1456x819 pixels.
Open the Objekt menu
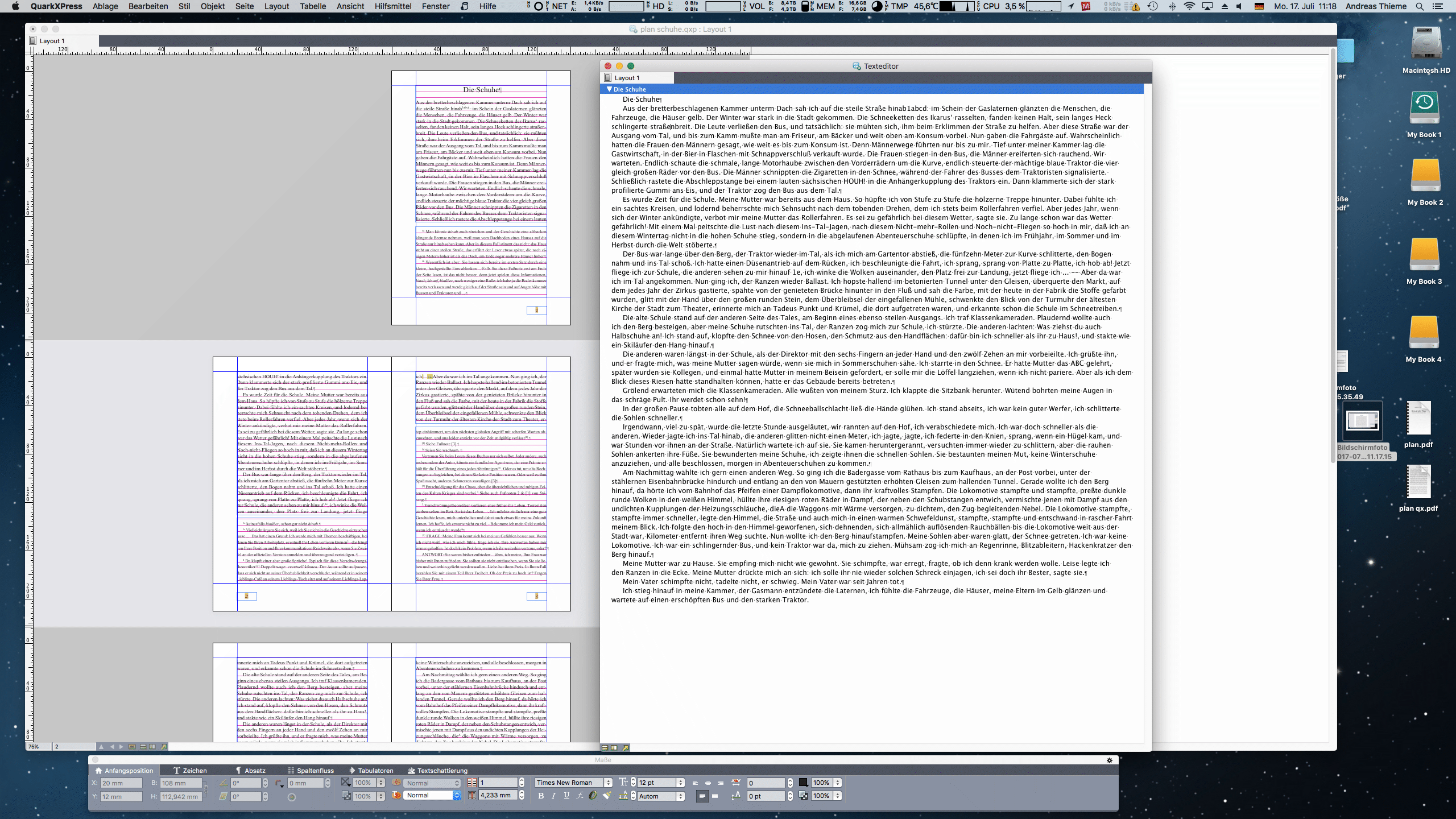[213, 6]
